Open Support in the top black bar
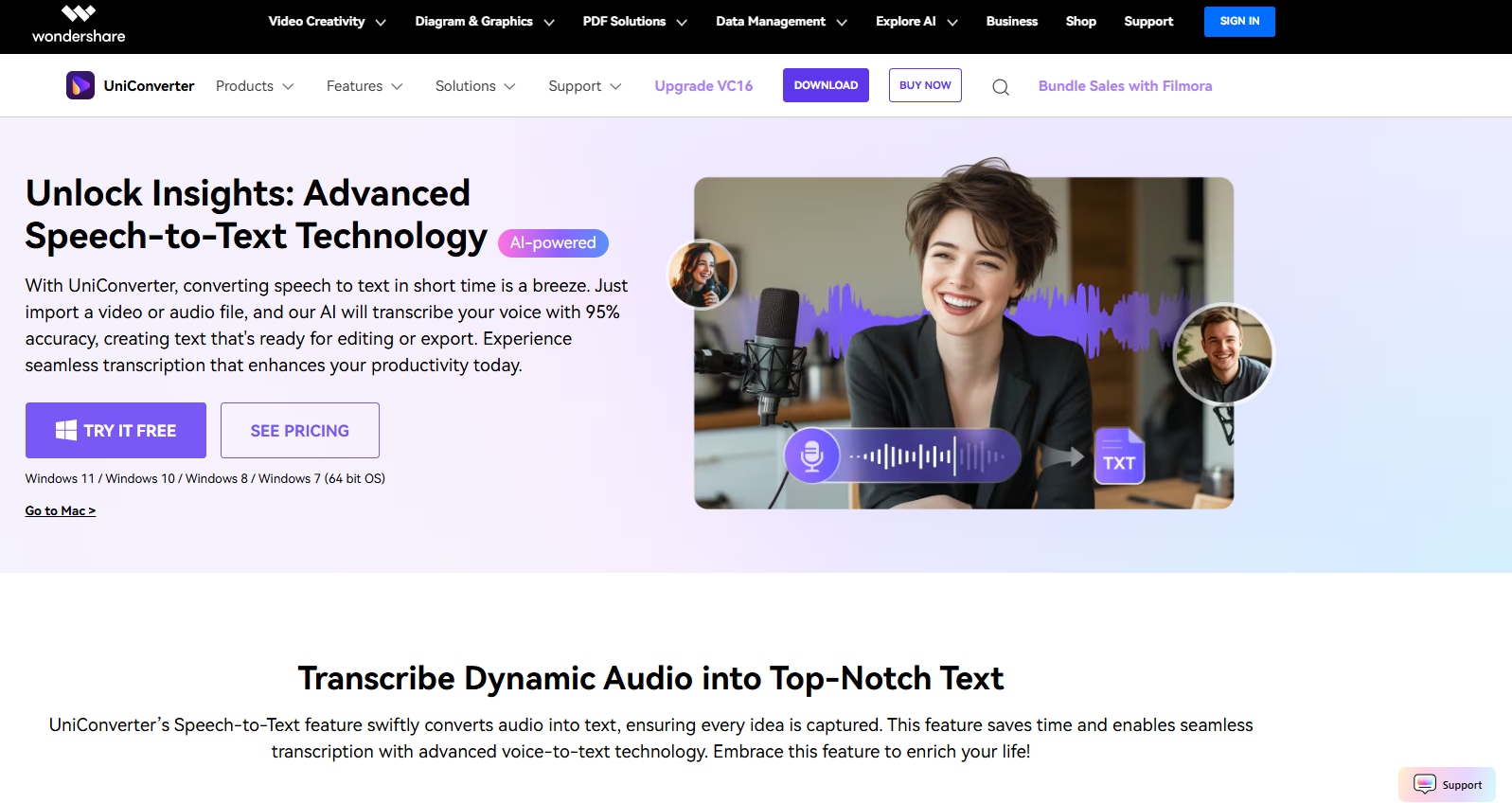 tap(1148, 22)
